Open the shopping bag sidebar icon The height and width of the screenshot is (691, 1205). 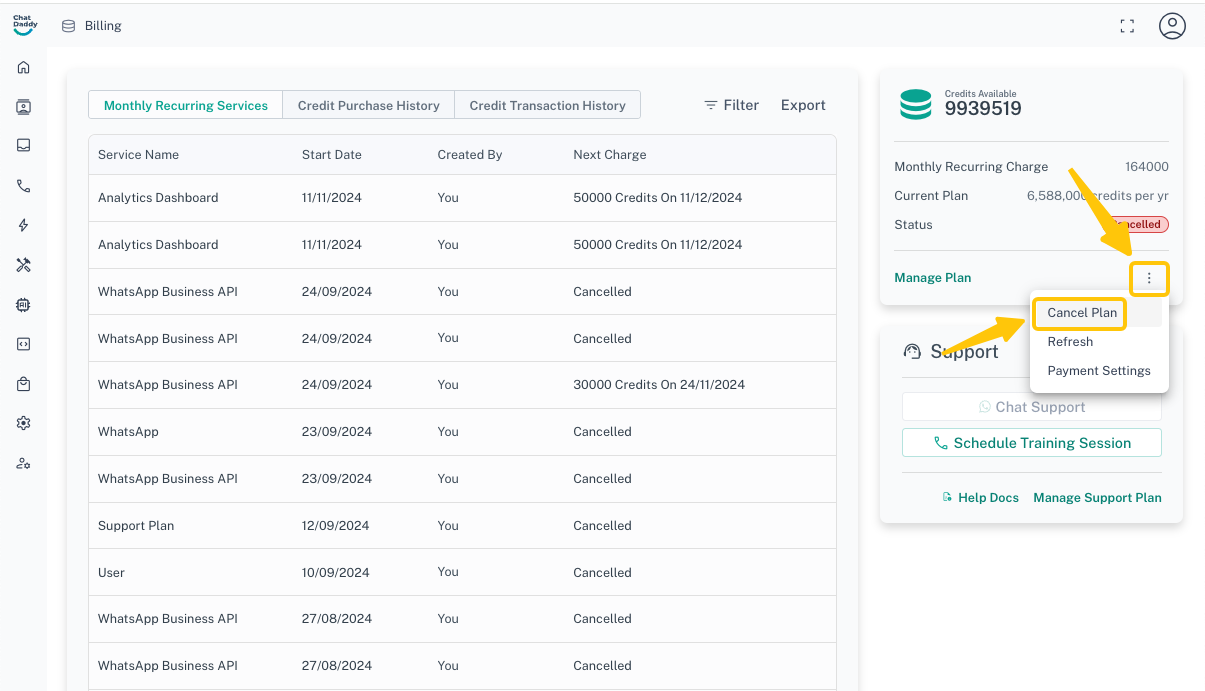pos(24,384)
